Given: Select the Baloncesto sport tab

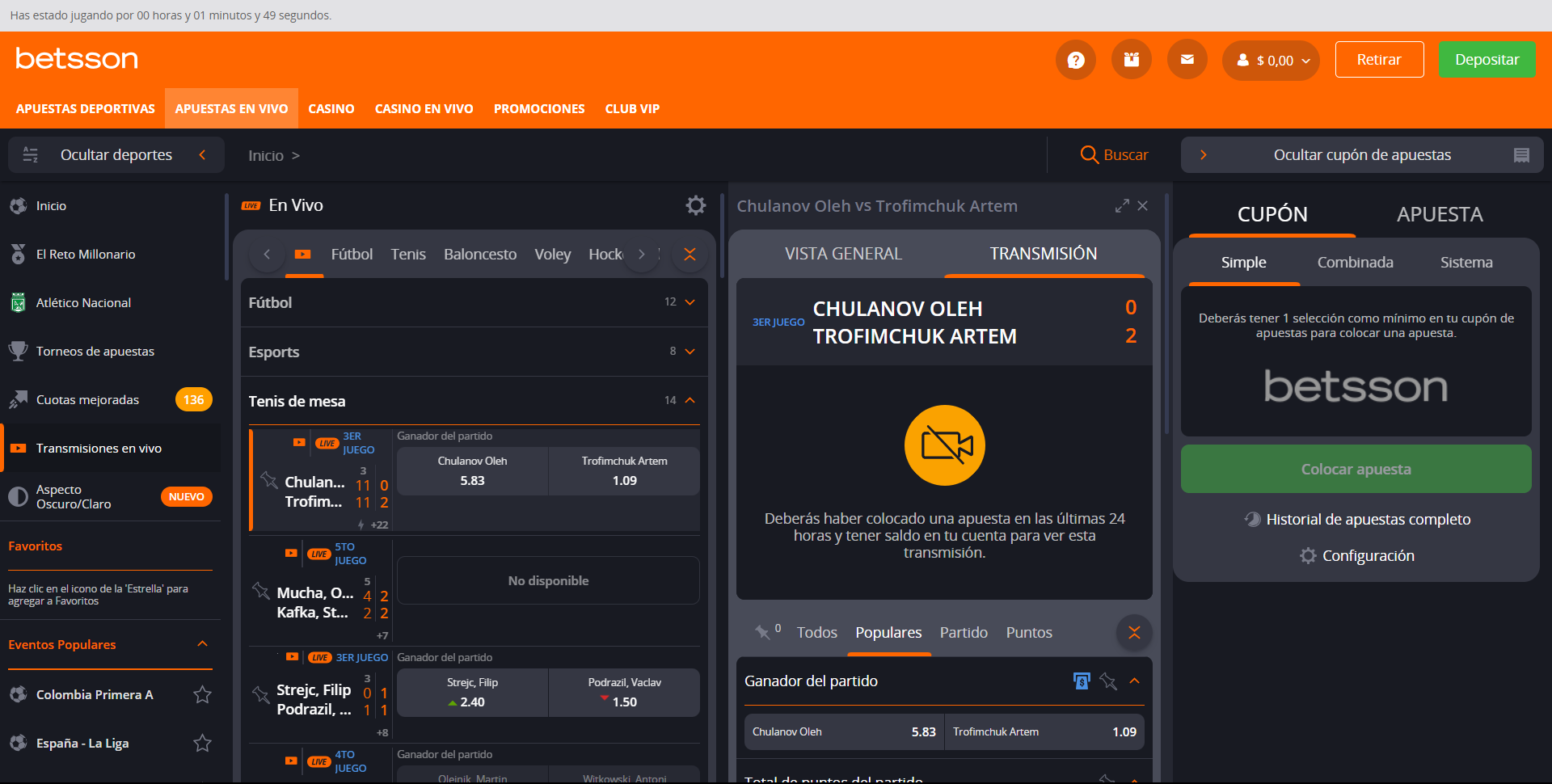Looking at the screenshot, I should (x=480, y=255).
